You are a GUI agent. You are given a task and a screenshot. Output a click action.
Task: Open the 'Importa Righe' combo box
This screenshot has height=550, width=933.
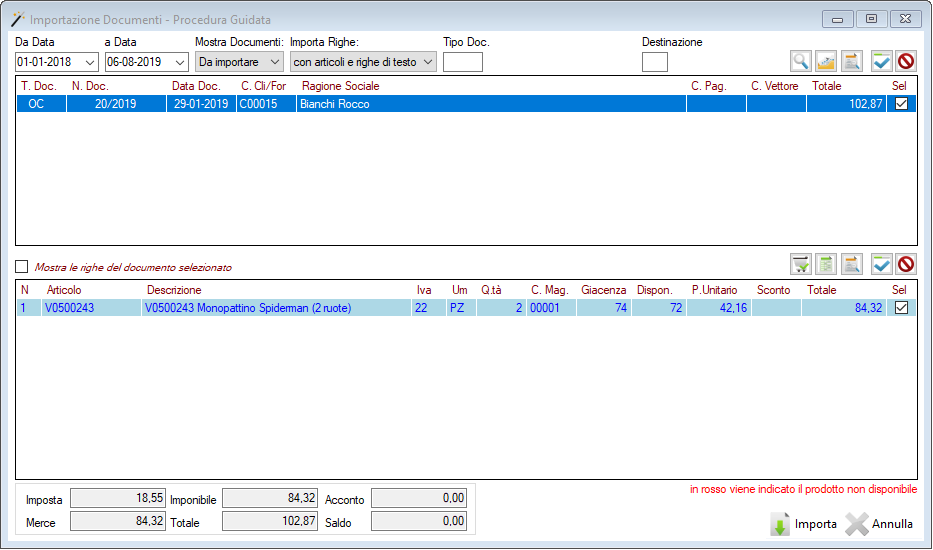click(428, 62)
